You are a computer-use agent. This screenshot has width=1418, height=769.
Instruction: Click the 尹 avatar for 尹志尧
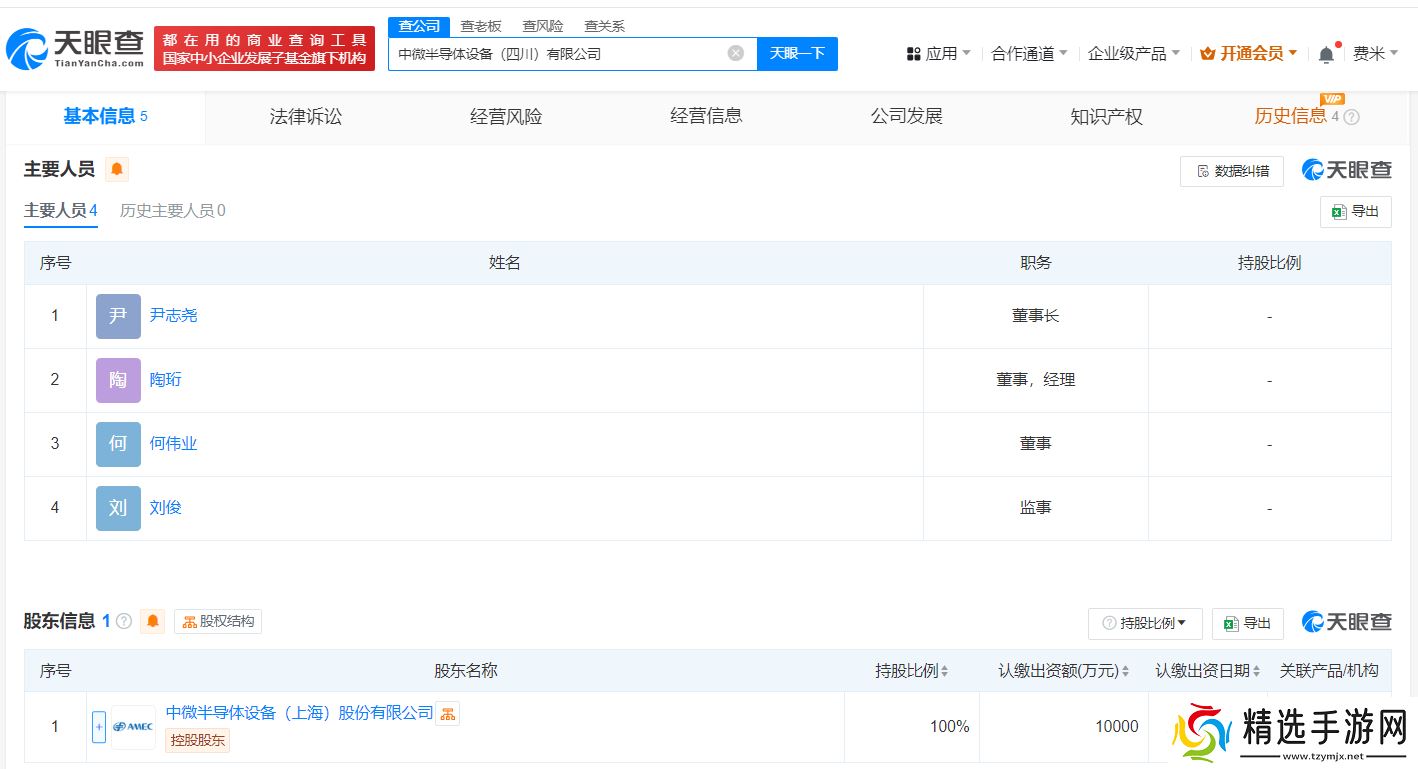tap(118, 316)
